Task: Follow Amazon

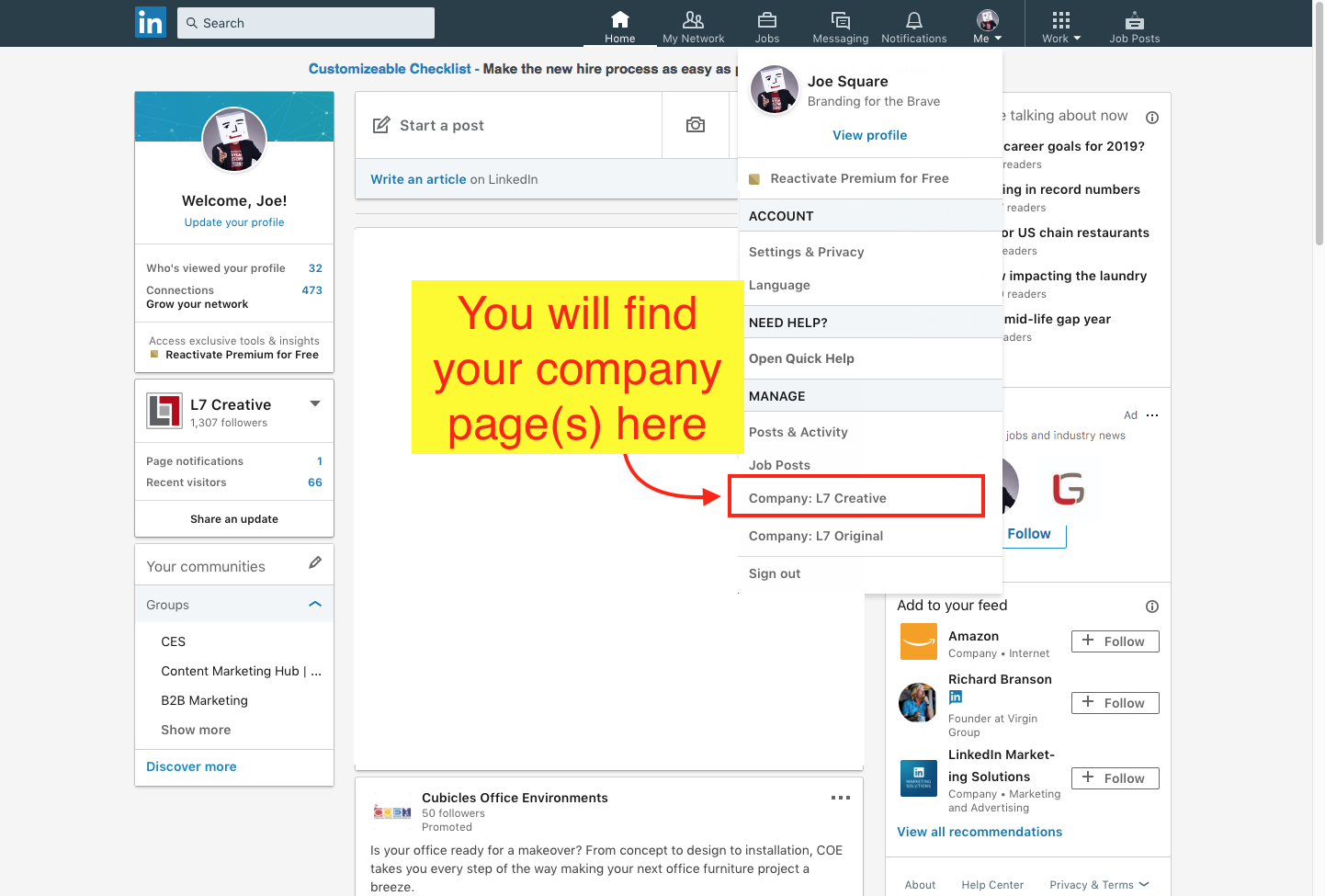Action: [x=1115, y=641]
